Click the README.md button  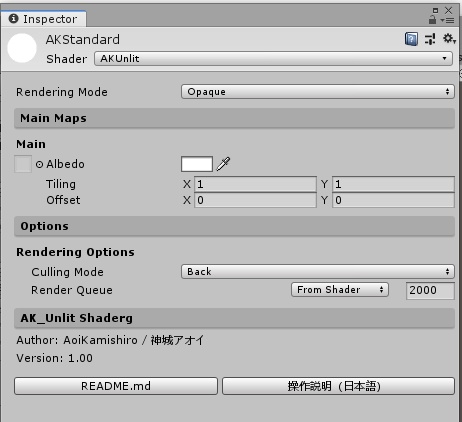116,386
